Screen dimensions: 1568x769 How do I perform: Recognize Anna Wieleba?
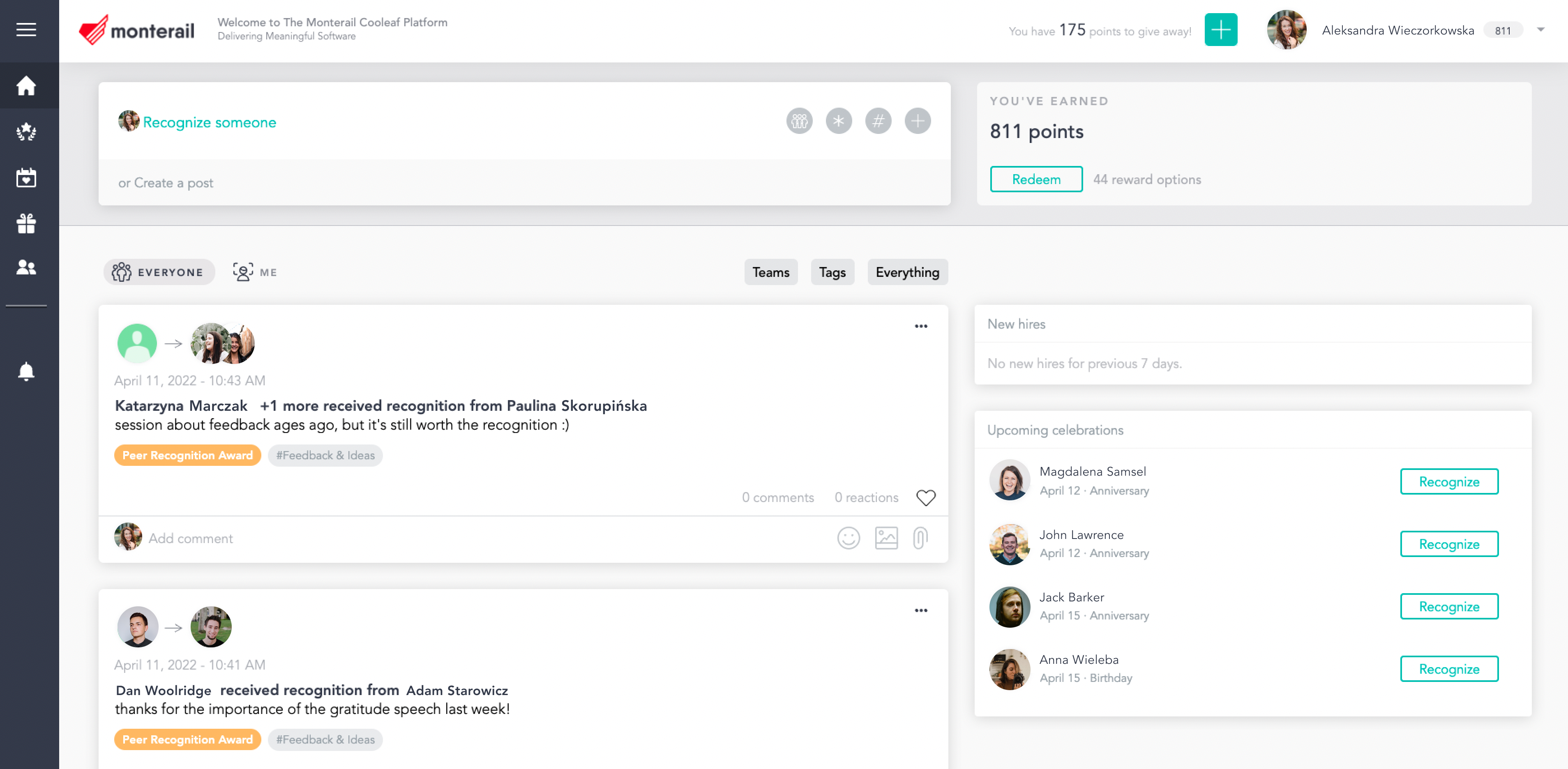pyautogui.click(x=1449, y=669)
